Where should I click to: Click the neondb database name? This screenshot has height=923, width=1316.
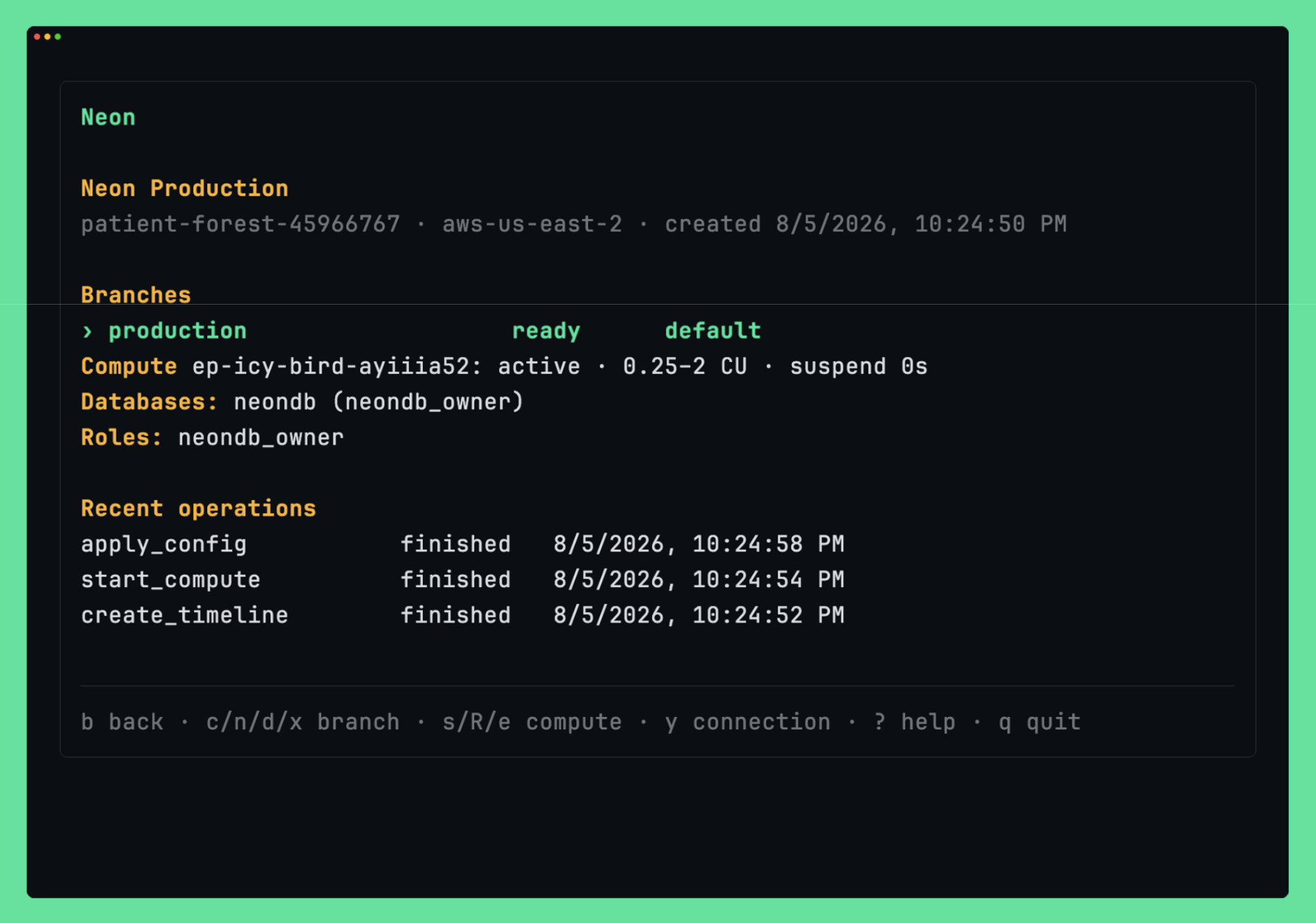coord(274,402)
